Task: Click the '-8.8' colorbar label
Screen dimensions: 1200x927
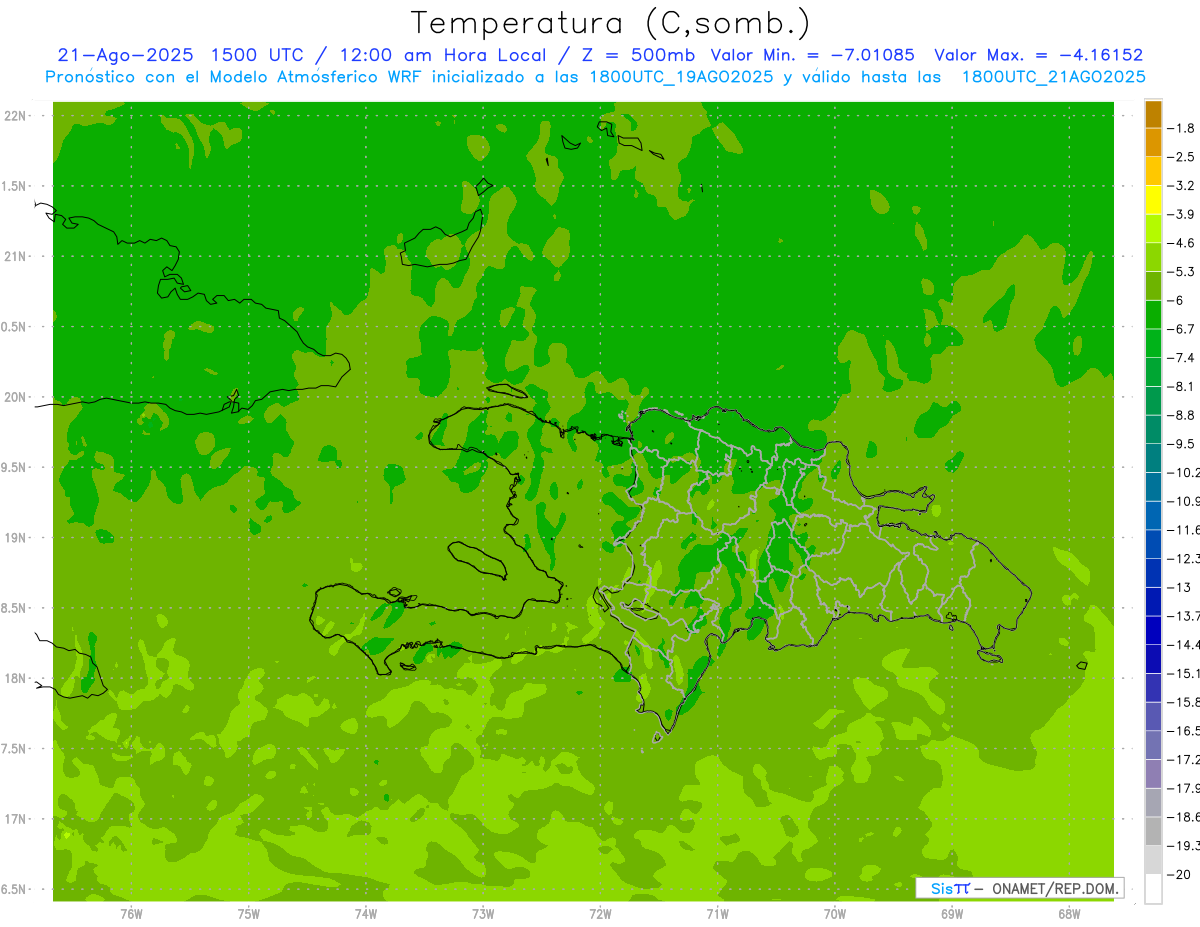Action: 1181,415
